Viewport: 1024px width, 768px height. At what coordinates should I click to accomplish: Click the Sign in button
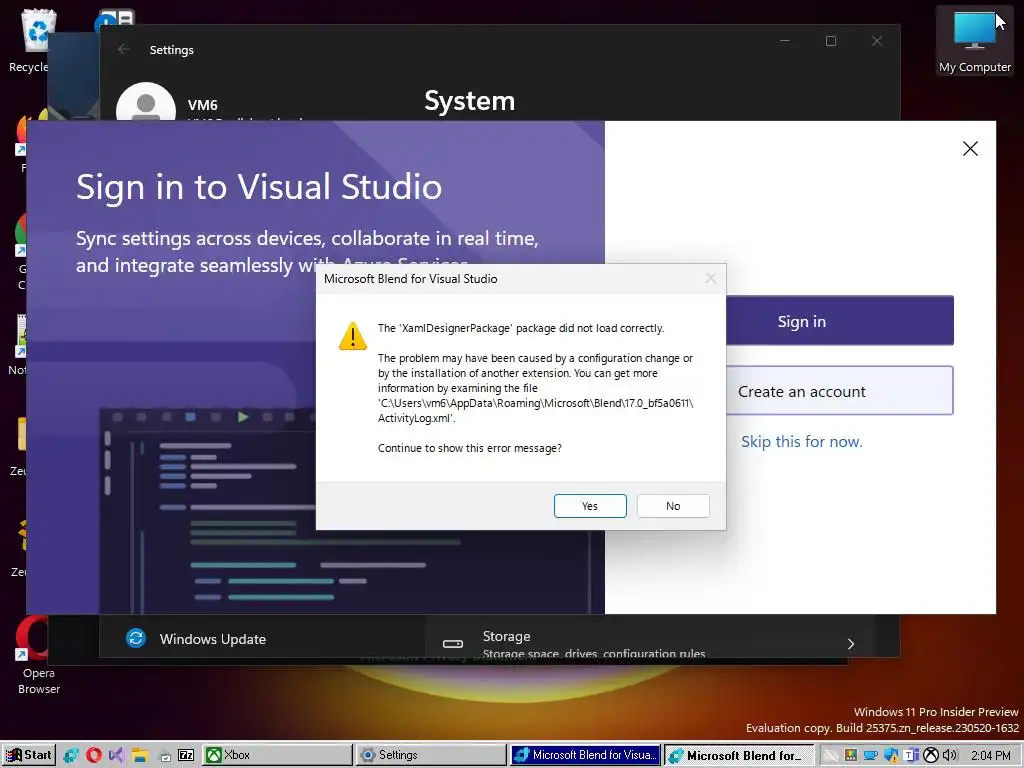click(840, 321)
